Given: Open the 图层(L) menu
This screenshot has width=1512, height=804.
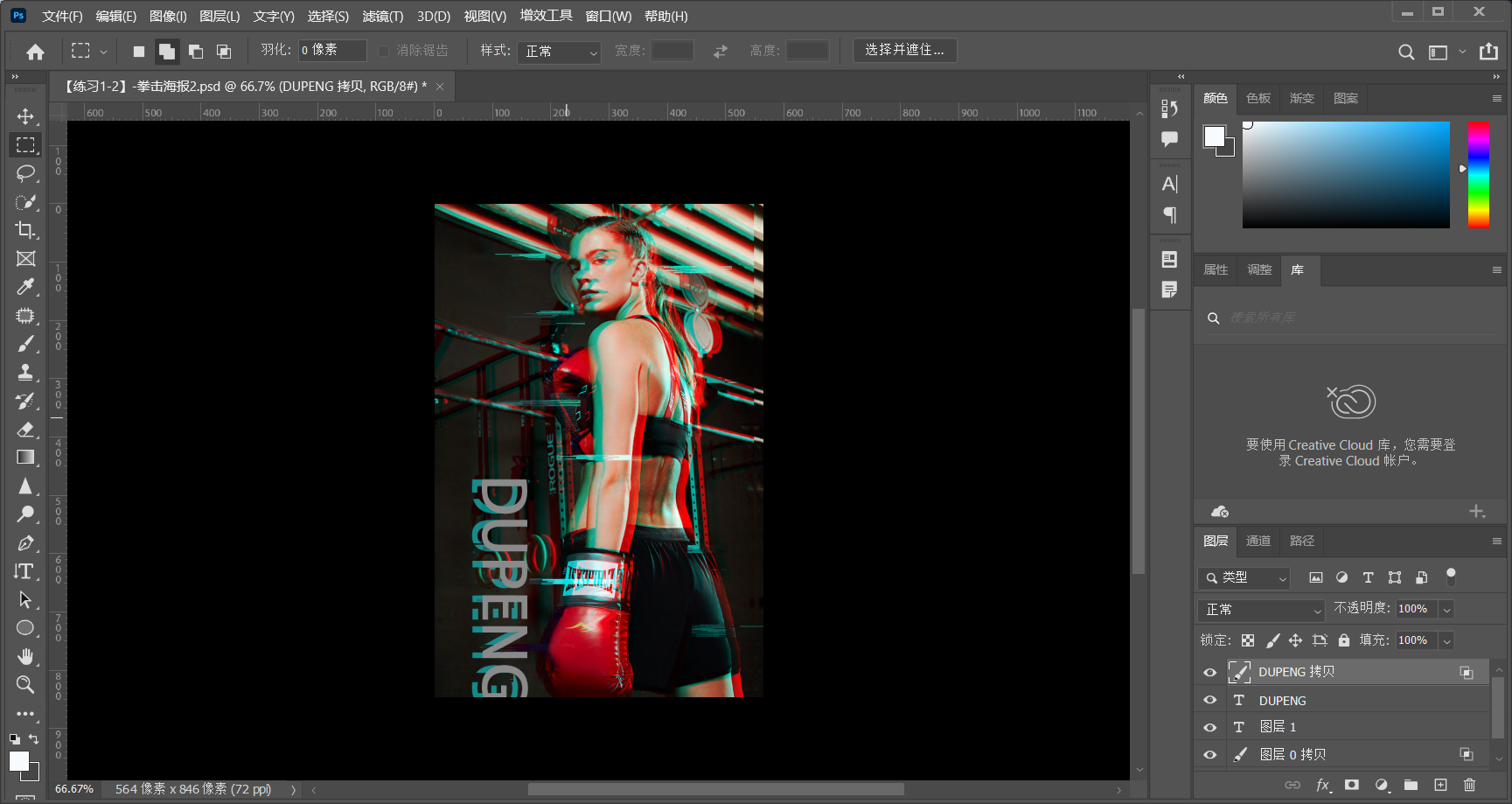Looking at the screenshot, I should [x=219, y=16].
